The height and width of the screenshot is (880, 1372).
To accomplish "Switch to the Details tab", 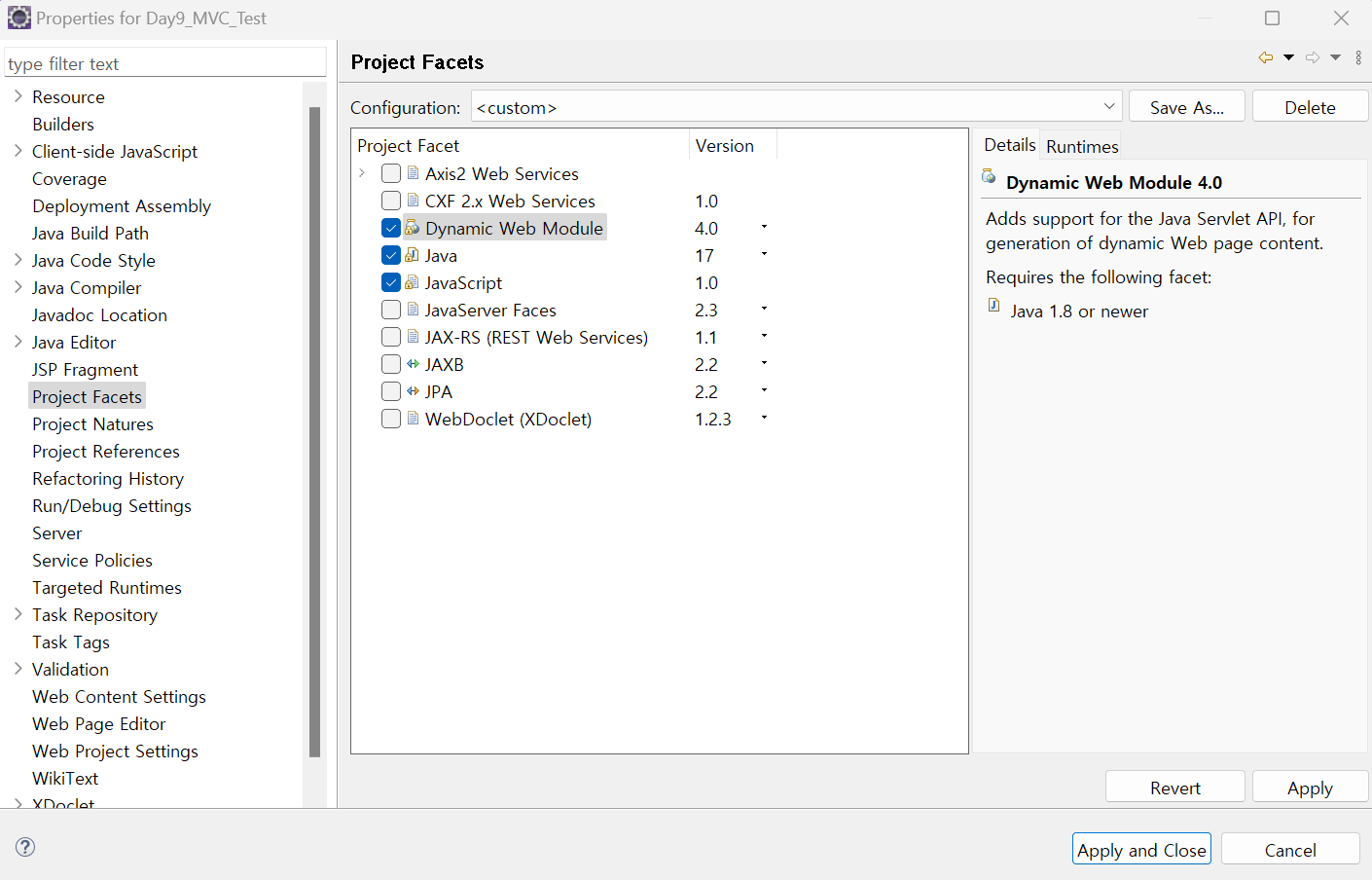I will pyautogui.click(x=1009, y=144).
